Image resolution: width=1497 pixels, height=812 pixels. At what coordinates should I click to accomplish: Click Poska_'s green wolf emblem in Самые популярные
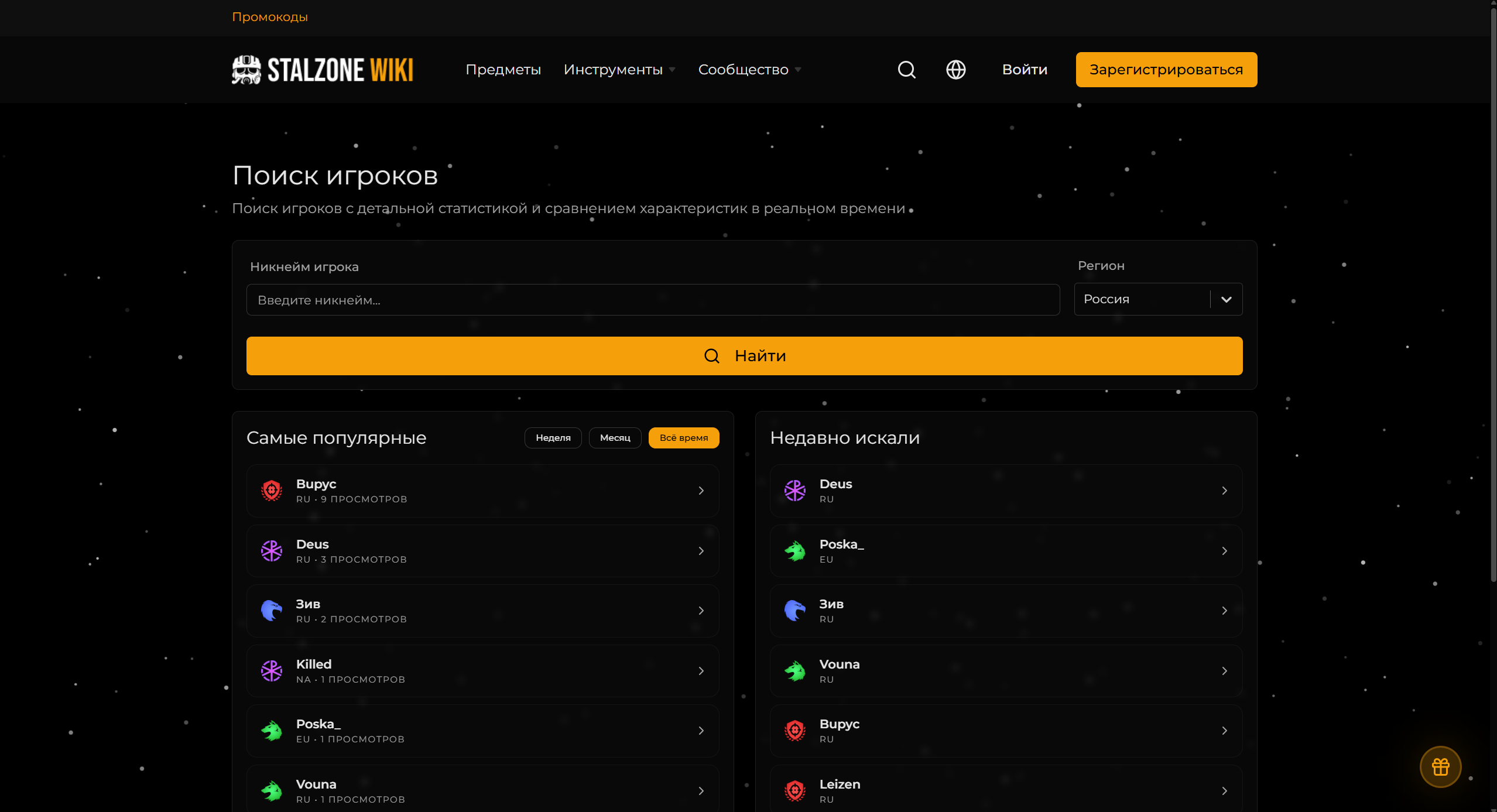coord(271,731)
